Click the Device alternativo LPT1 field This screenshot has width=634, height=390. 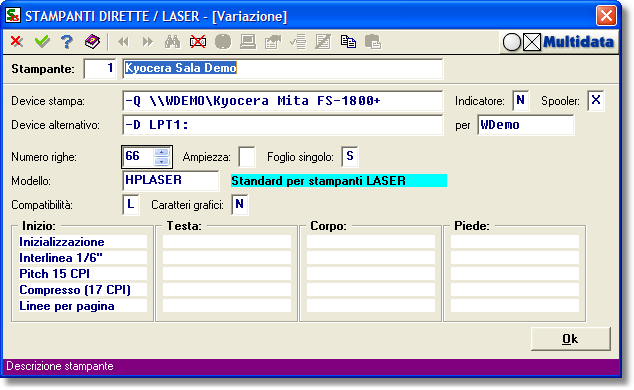coord(283,125)
